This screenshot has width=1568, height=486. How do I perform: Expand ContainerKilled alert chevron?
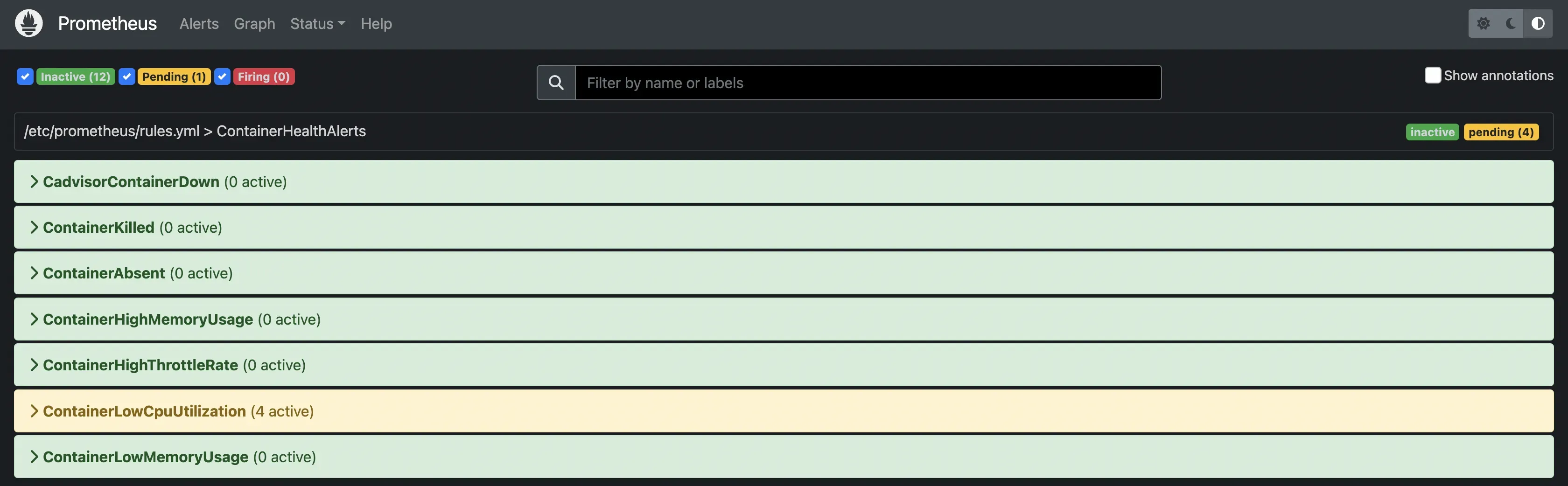click(34, 228)
